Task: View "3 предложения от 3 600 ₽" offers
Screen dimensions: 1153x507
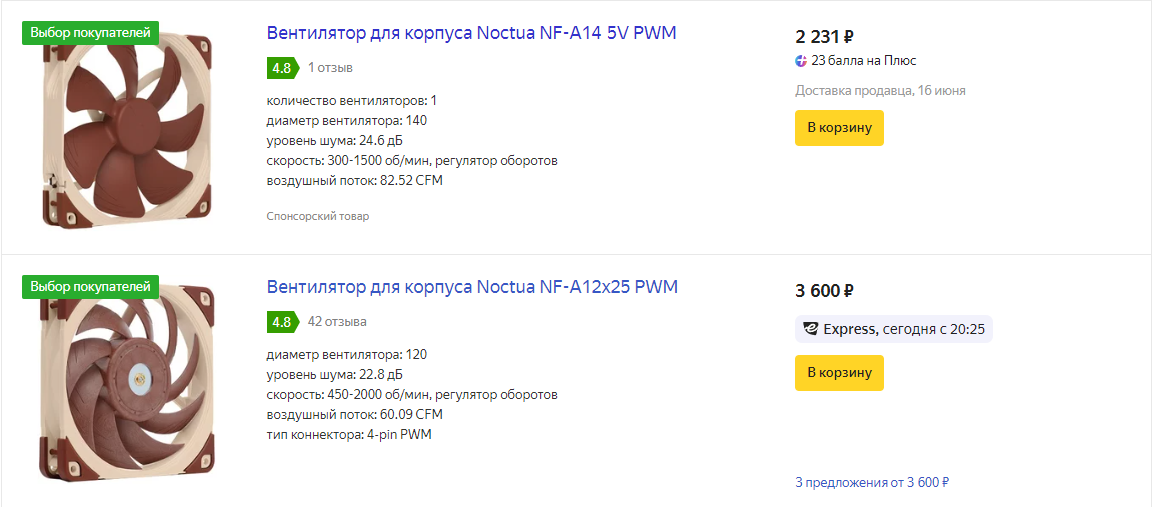Action: [x=872, y=482]
